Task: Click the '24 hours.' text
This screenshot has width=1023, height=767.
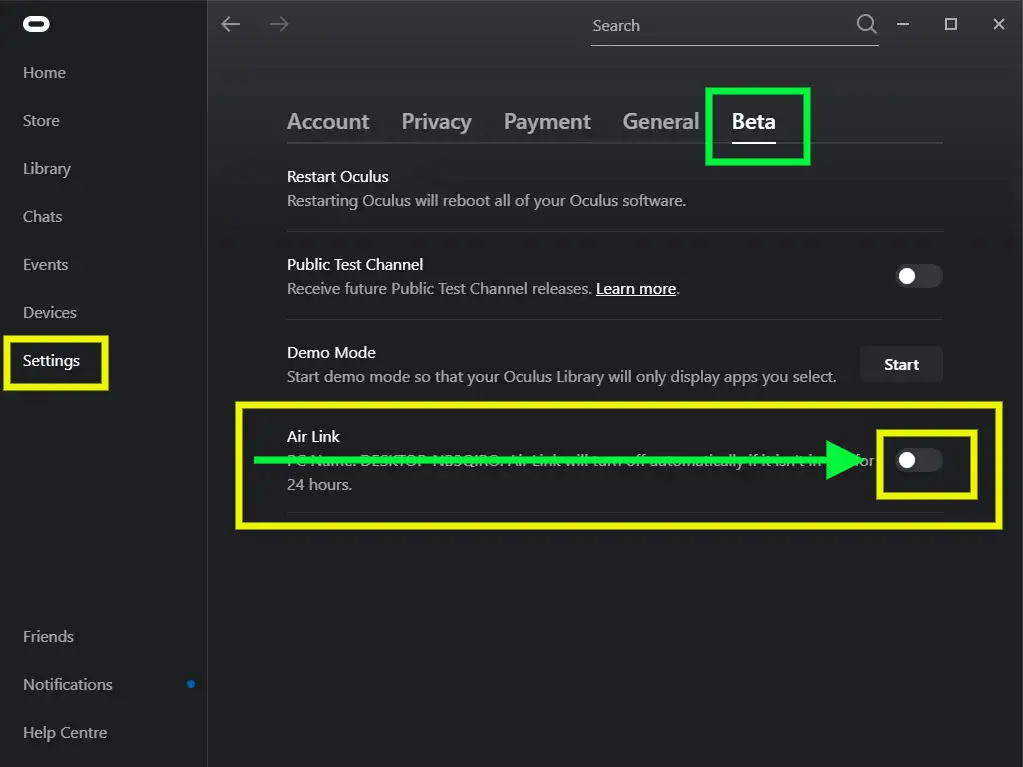Action: (319, 485)
